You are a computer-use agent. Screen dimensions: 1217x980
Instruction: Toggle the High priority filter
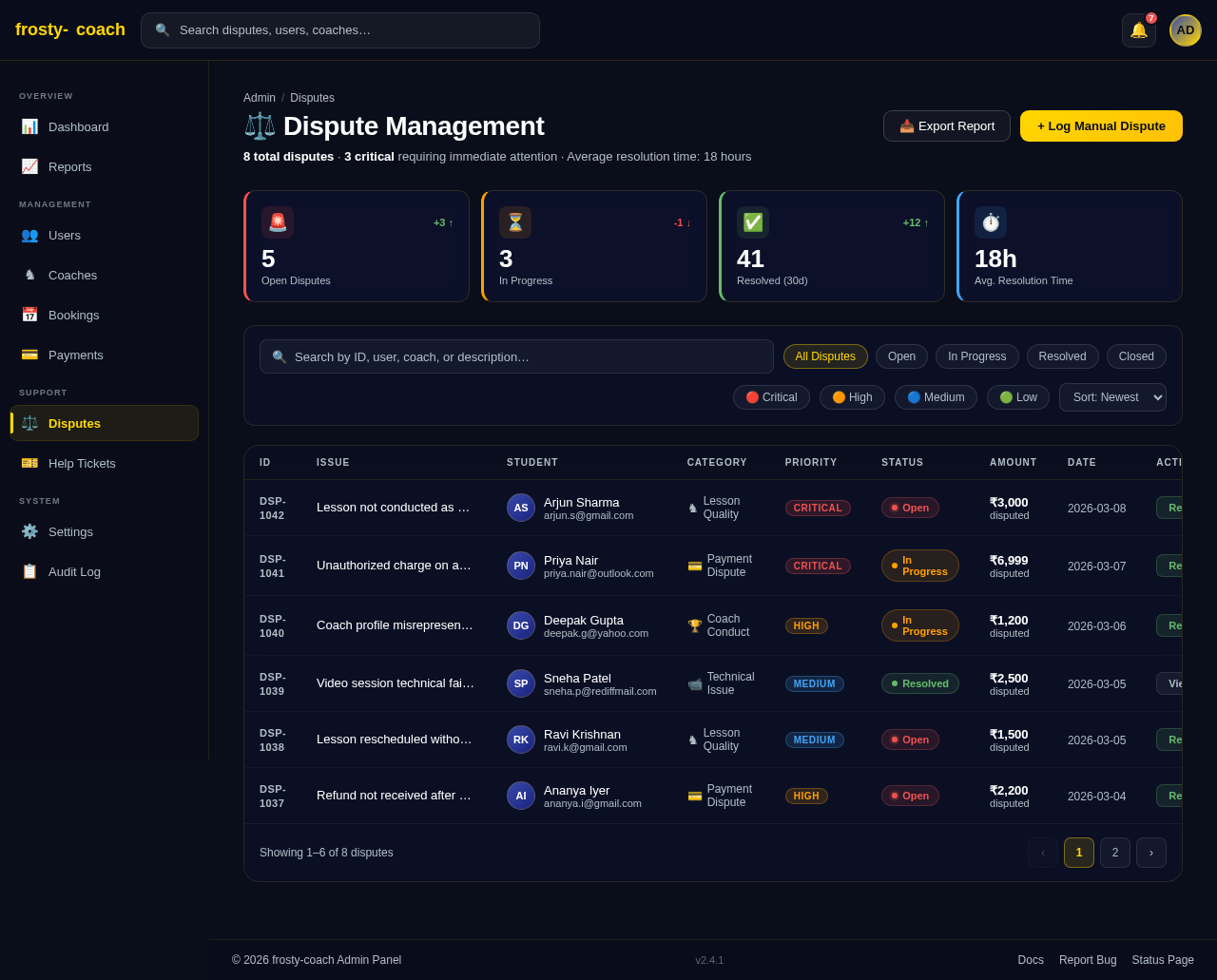(852, 397)
